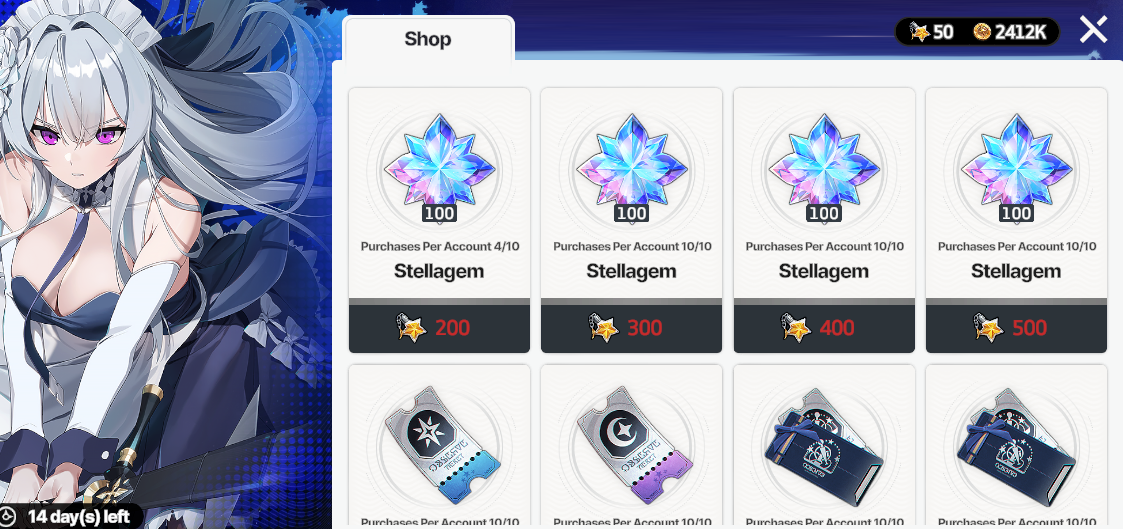The width and height of the screenshot is (1123, 529).
Task: Select the Stellagem gem icon priced 500
Action: [1016, 167]
